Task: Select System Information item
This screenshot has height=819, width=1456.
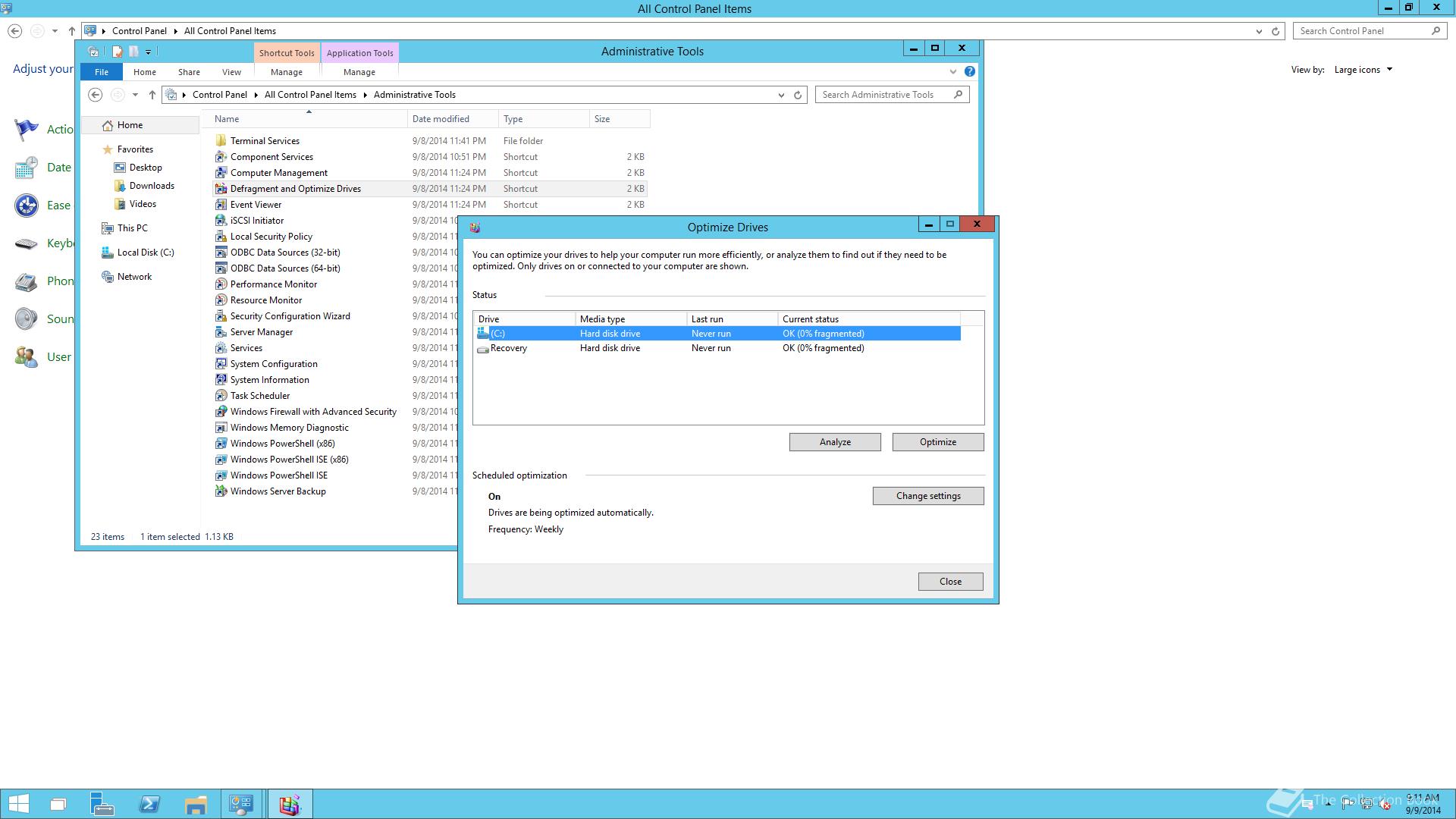Action: coord(269,380)
